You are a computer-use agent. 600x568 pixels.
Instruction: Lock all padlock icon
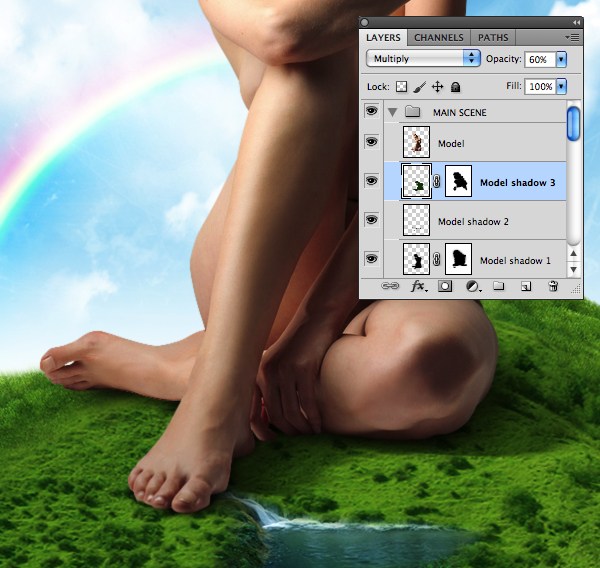455,87
